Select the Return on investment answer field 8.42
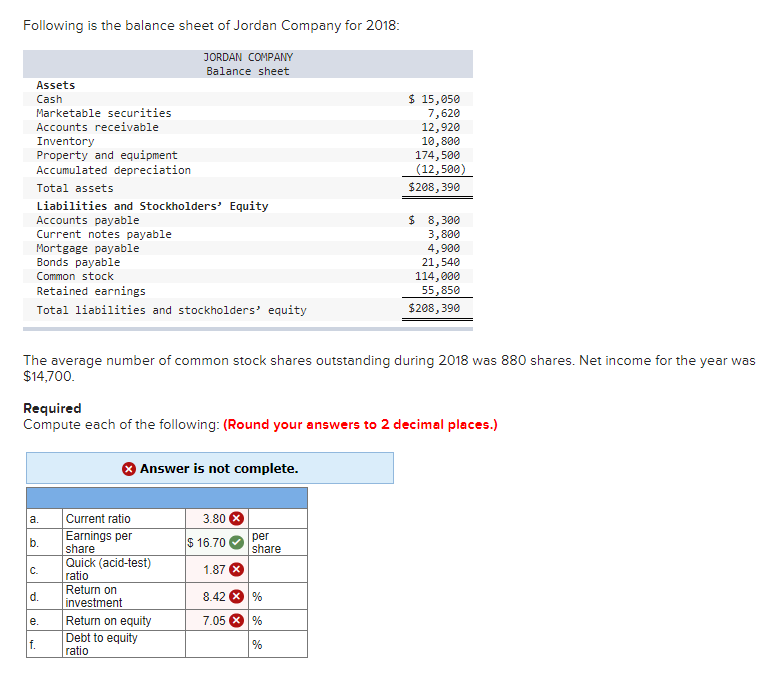Image resolution: width=769 pixels, height=678 pixels. 217,596
